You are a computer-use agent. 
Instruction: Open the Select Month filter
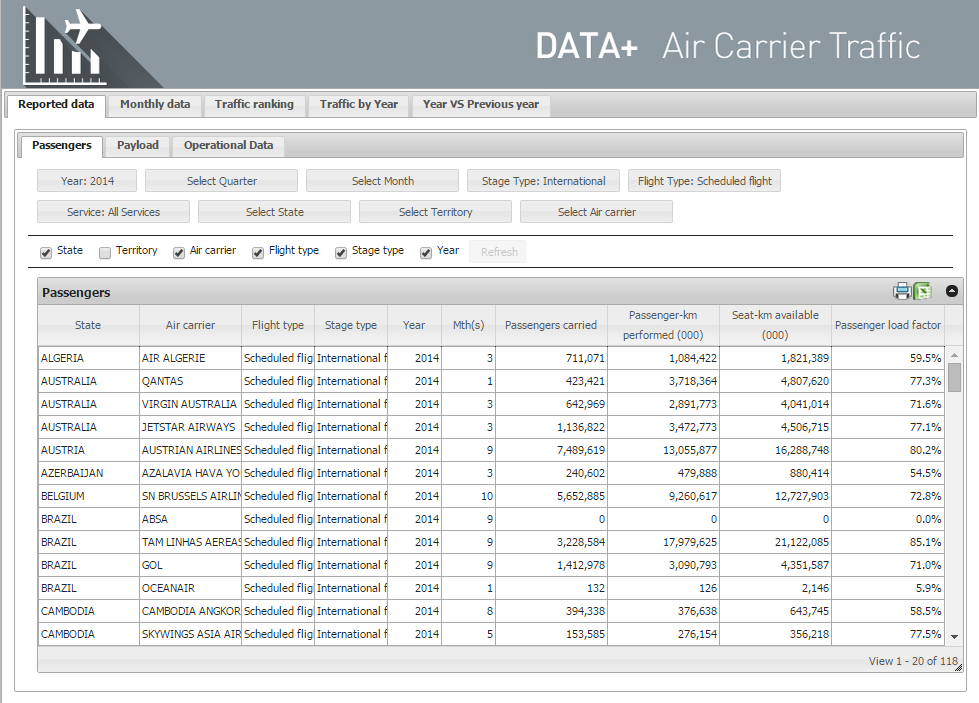[x=383, y=181]
